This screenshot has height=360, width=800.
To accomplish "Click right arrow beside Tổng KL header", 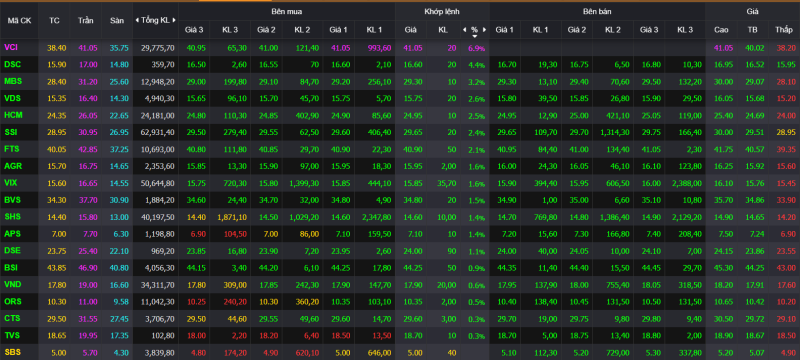I will pyautogui.click(x=174, y=20).
